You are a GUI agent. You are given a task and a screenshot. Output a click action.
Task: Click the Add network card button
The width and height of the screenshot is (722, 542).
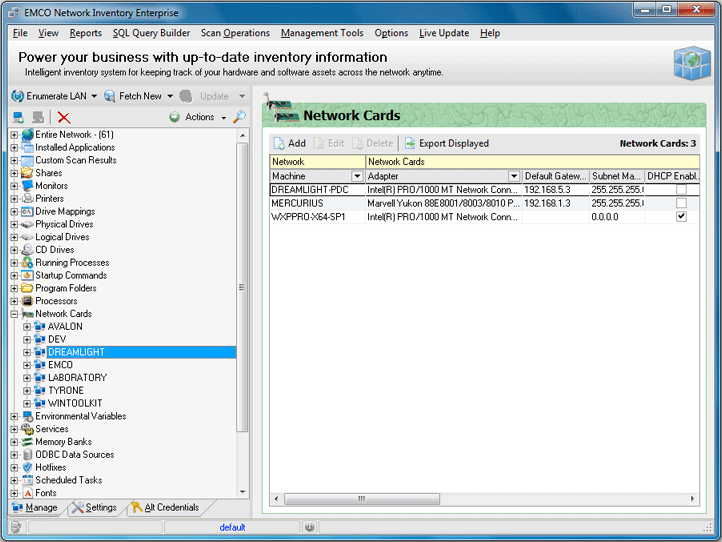[289, 143]
